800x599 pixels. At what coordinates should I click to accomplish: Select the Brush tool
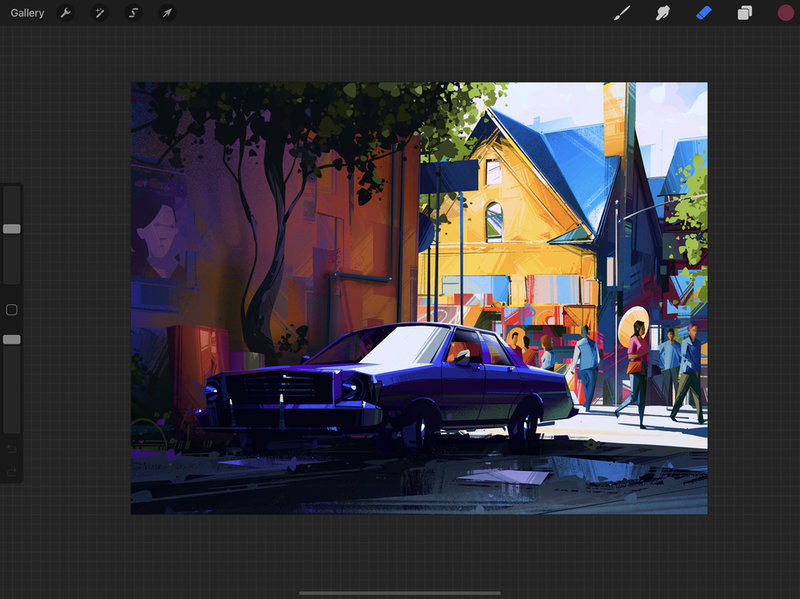pos(621,13)
